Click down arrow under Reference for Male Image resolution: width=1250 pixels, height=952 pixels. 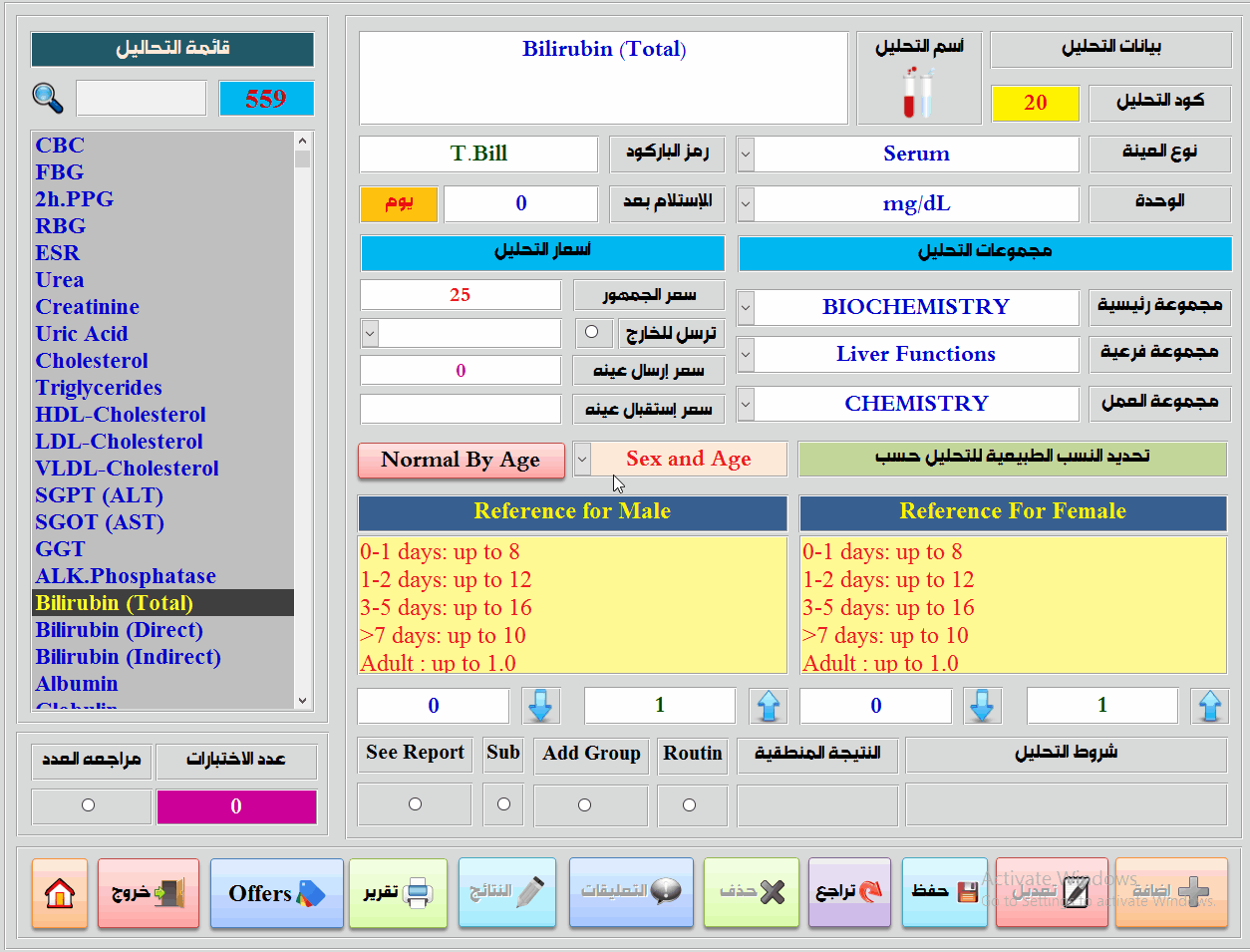(540, 706)
